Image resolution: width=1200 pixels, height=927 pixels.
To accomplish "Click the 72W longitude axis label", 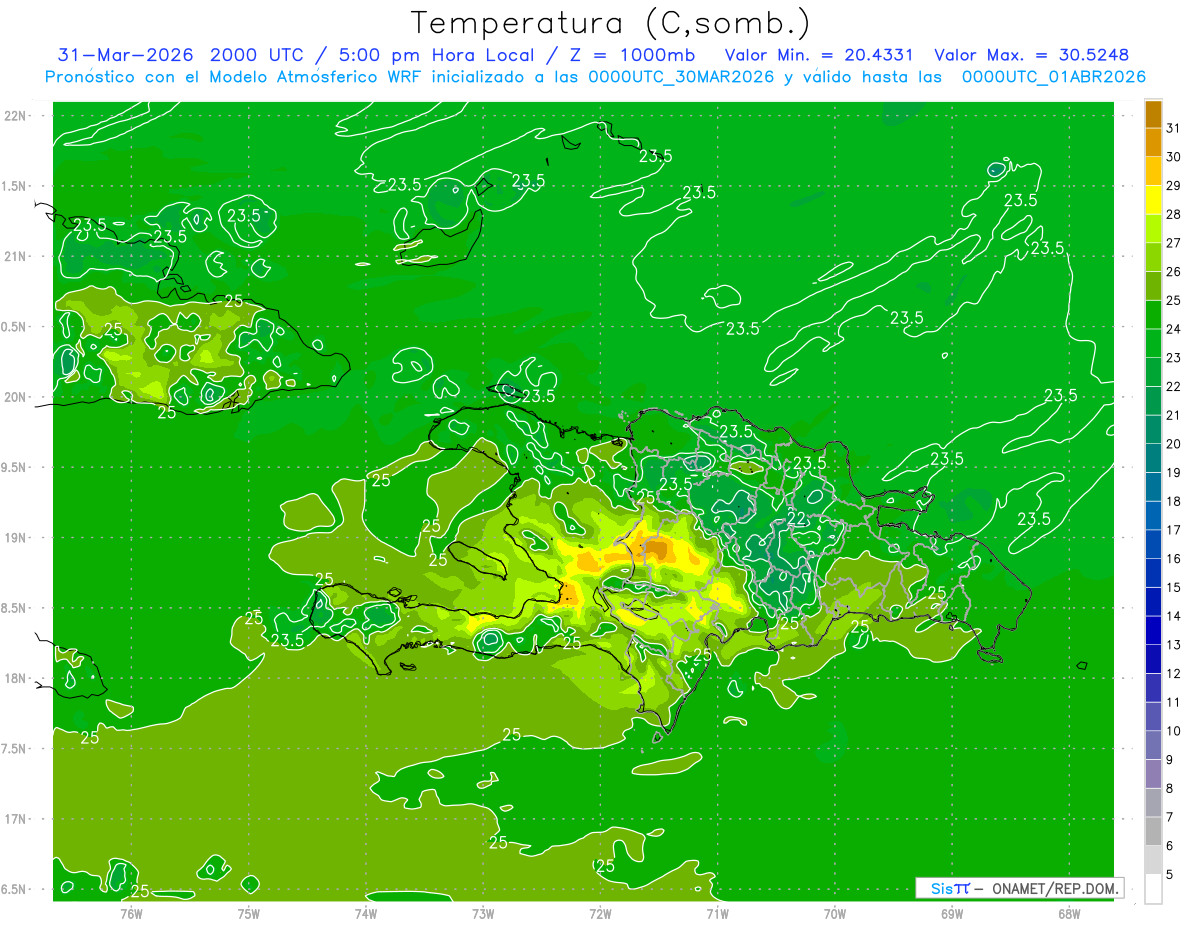I will point(600,913).
